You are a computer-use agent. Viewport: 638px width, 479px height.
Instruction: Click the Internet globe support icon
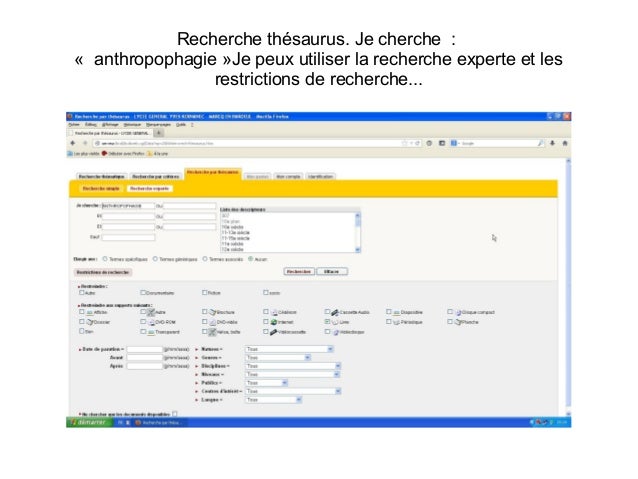point(274,322)
